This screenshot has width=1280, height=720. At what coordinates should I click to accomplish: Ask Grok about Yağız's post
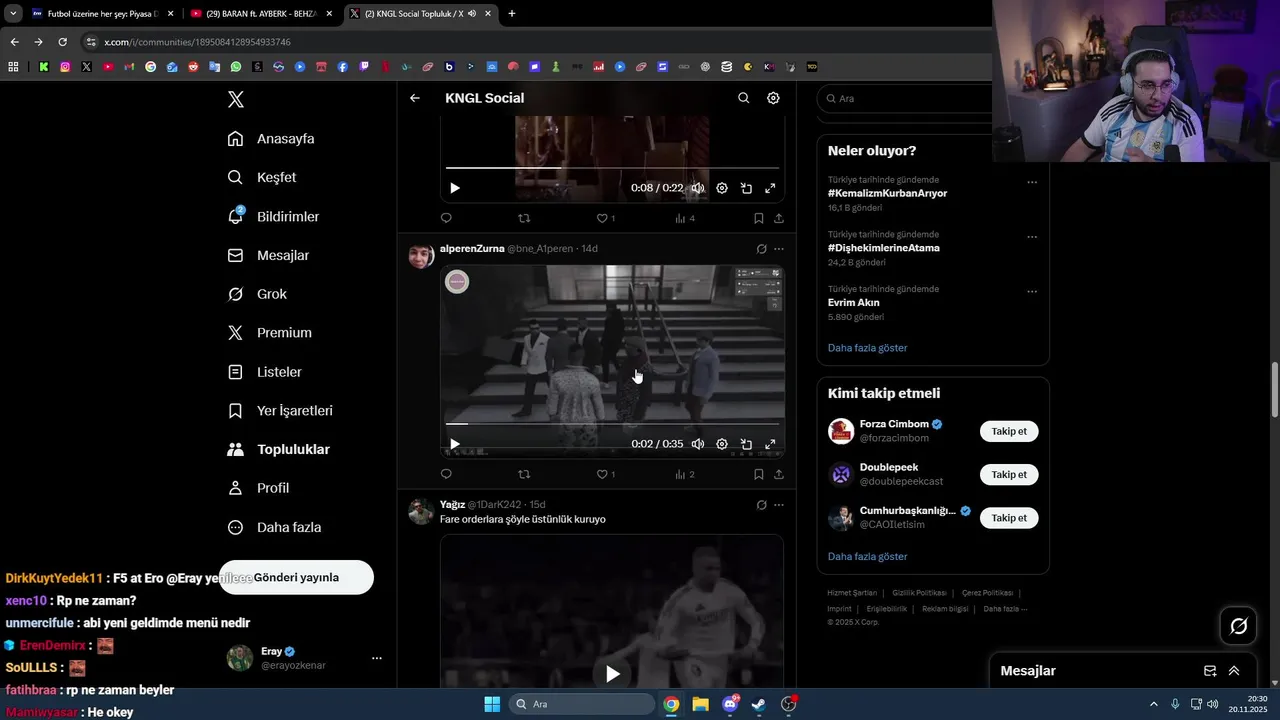[761, 505]
